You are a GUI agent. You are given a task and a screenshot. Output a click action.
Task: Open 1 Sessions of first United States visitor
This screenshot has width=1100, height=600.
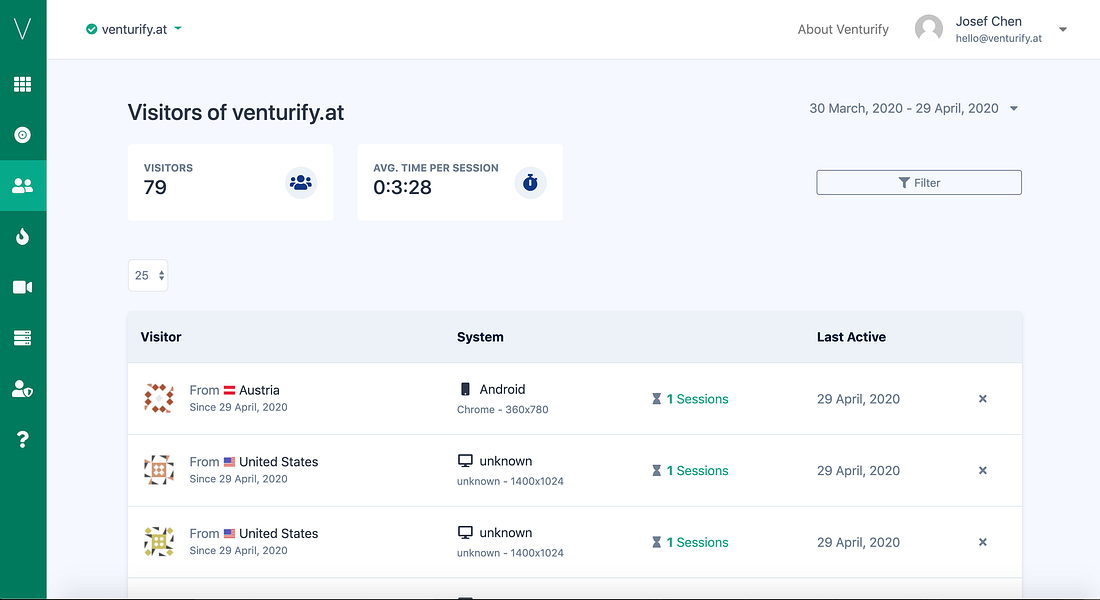pos(690,470)
